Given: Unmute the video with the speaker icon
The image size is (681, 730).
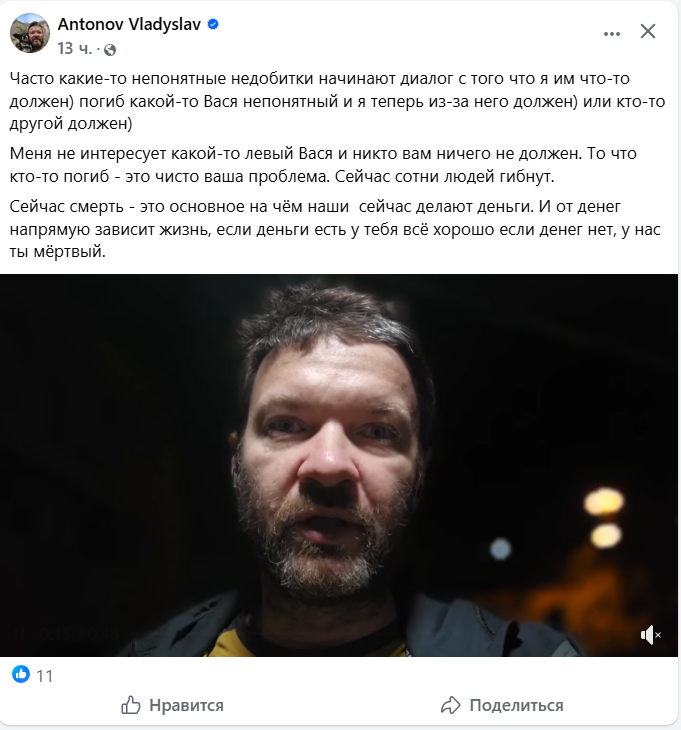Looking at the screenshot, I should [x=650, y=635].
